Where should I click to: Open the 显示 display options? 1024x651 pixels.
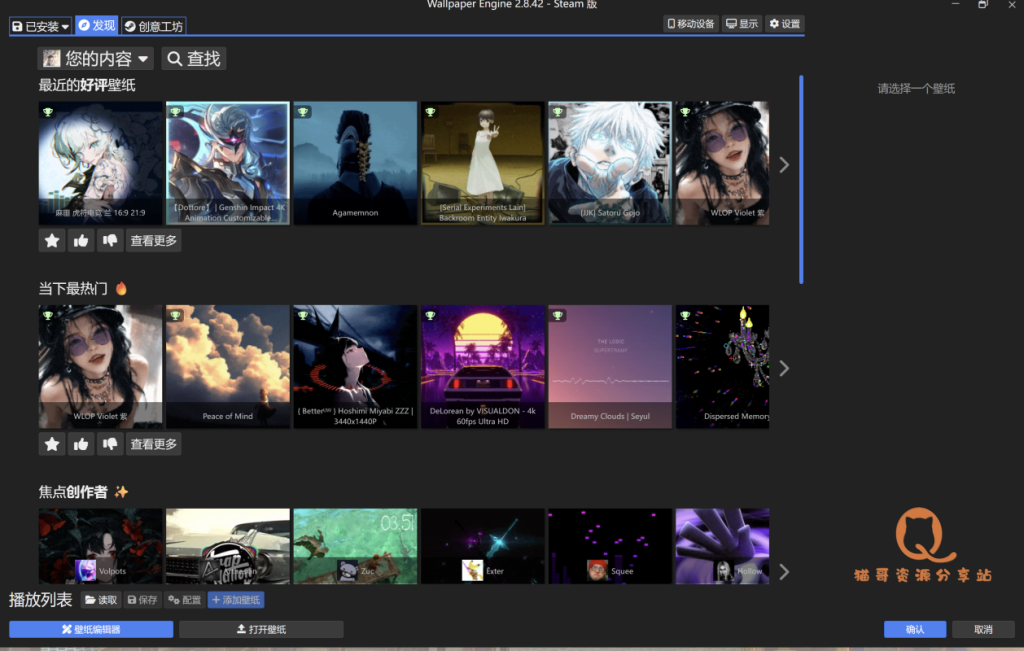pyautogui.click(x=742, y=24)
